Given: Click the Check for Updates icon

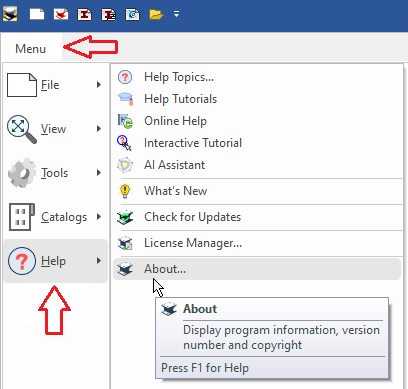Looking at the screenshot, I should pos(125,217).
